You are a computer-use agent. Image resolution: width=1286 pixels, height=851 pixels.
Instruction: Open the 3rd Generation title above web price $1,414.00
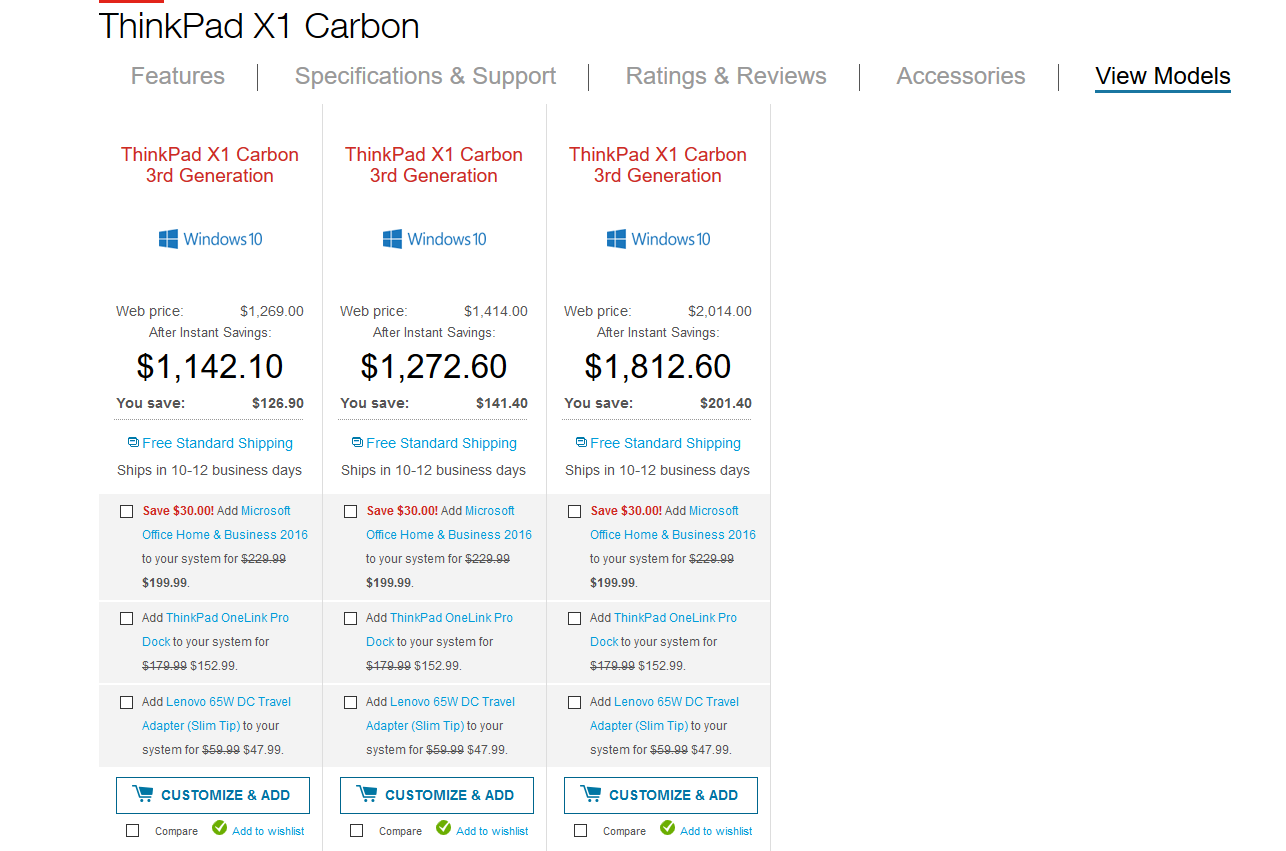(x=434, y=165)
